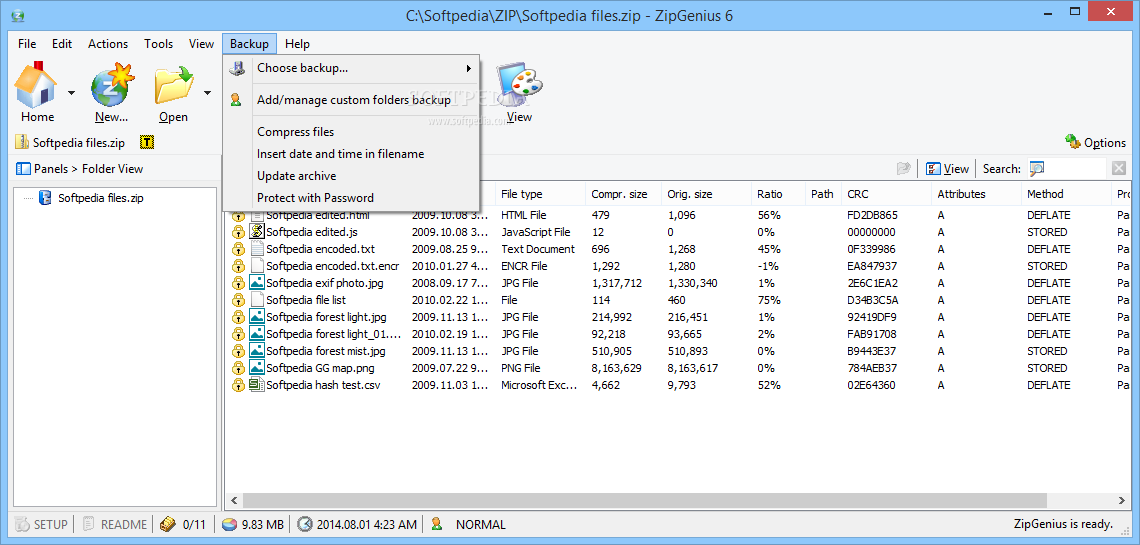
Task: Close the open Backup menu
Action: click(249, 44)
